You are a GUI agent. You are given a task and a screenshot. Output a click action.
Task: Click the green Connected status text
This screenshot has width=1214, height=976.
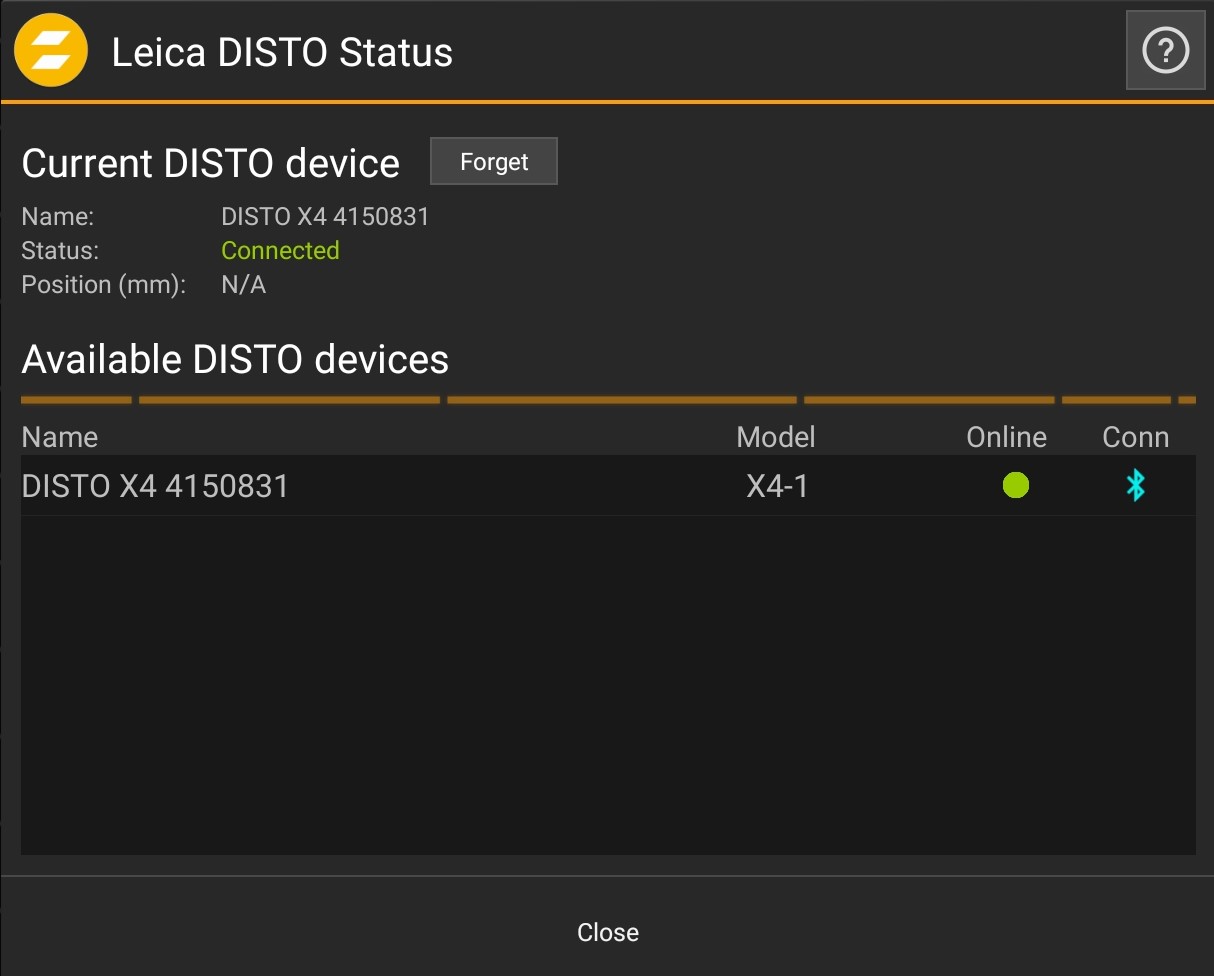(280, 250)
